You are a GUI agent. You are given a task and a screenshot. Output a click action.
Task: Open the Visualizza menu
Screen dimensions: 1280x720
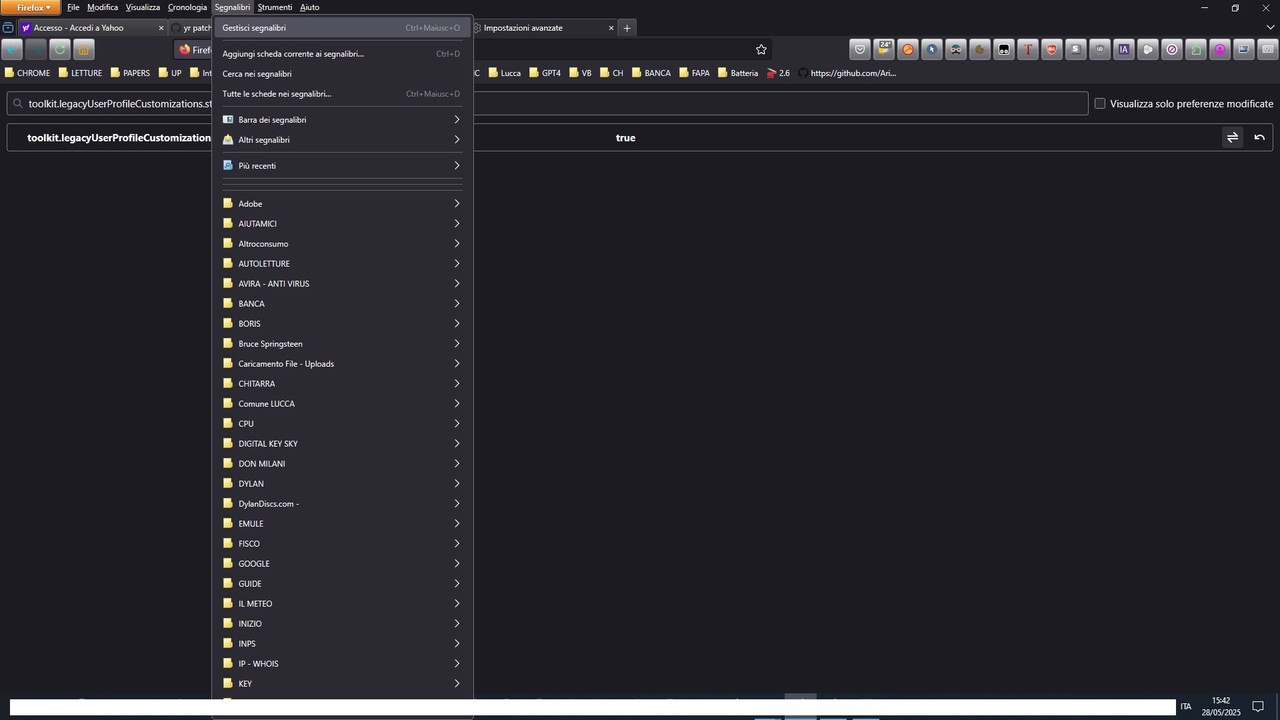pos(143,7)
